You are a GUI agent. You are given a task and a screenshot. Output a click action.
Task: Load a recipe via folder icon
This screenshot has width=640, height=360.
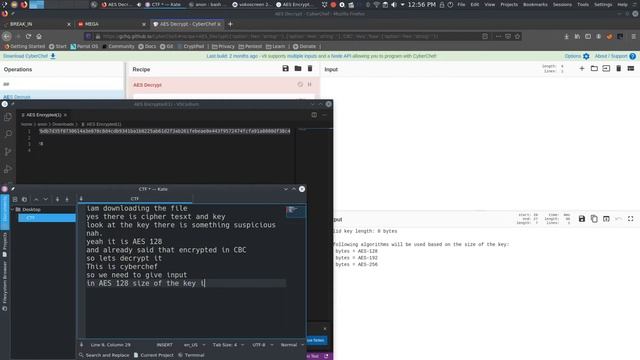click(298, 69)
